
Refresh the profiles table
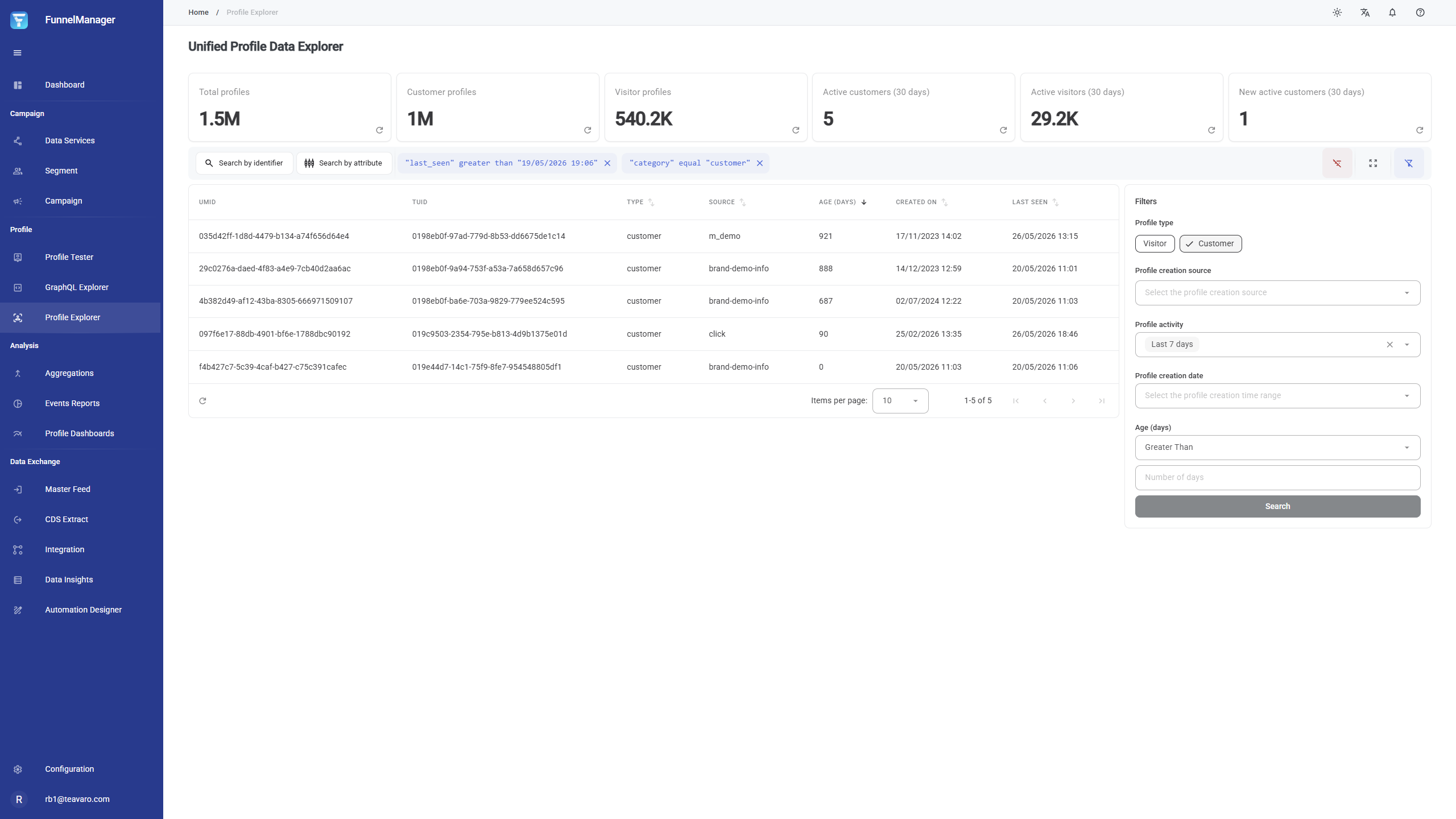pos(202,401)
